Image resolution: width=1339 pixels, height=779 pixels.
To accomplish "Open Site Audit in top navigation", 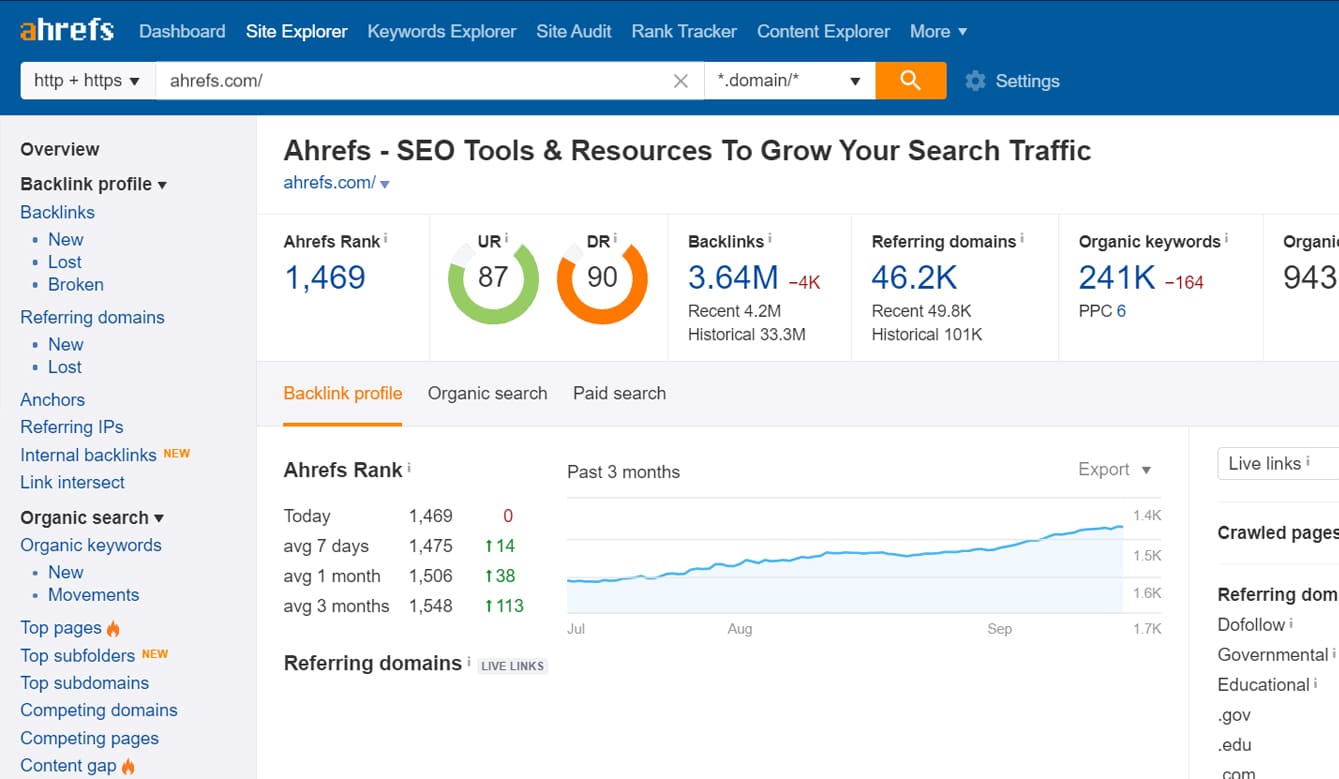I will click(x=574, y=31).
